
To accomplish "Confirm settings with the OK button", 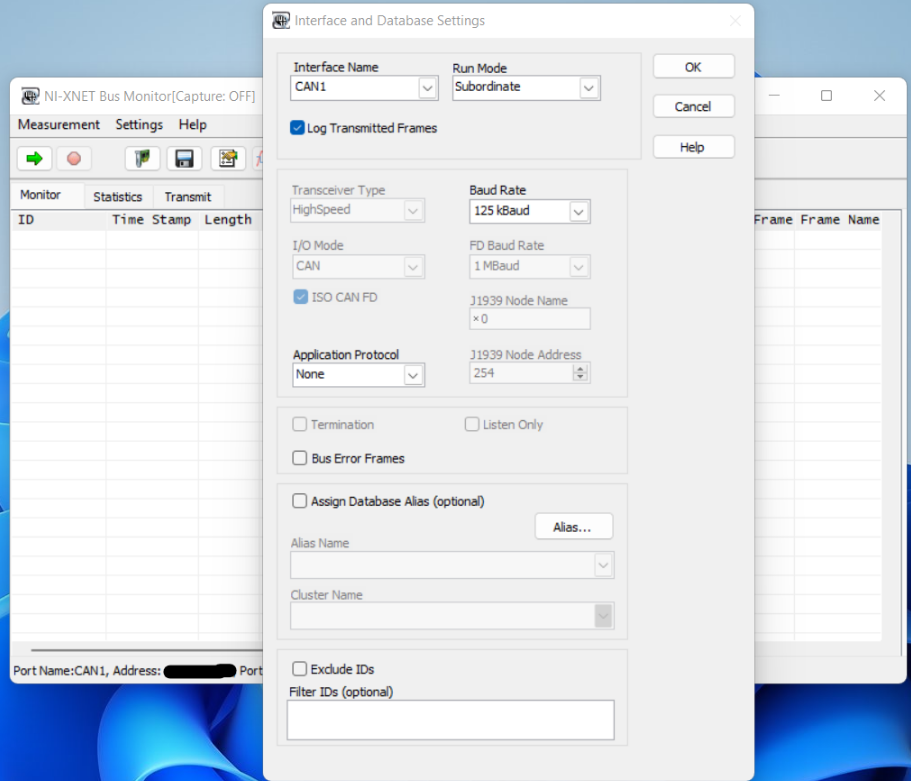I will 694,67.
